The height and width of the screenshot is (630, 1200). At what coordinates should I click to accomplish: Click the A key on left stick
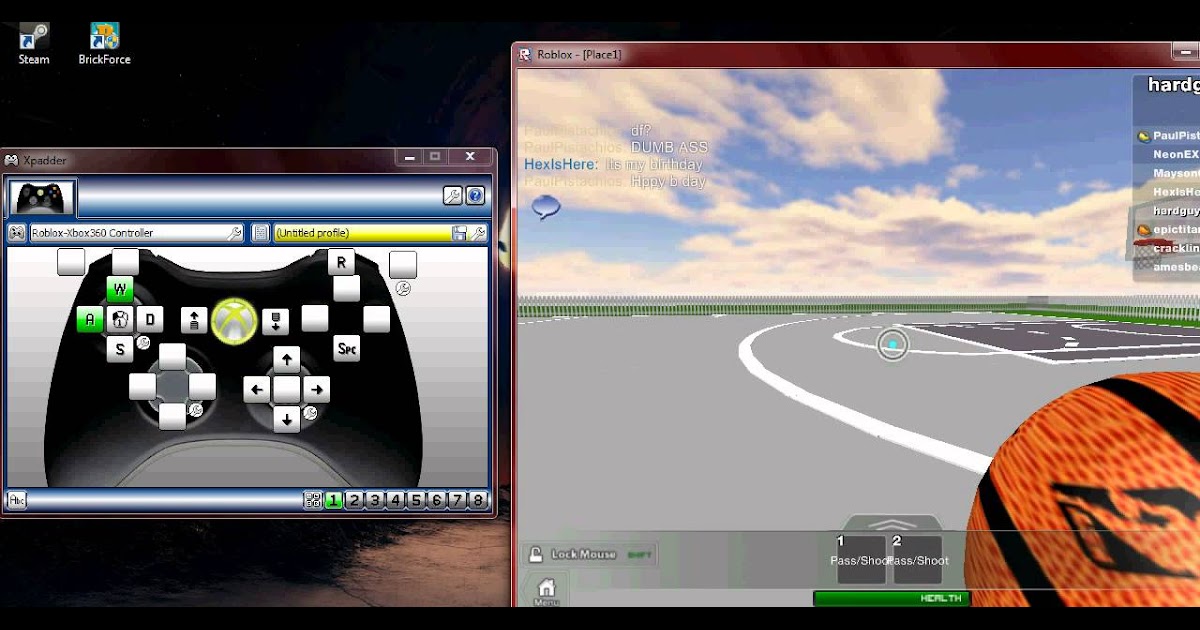[x=90, y=320]
